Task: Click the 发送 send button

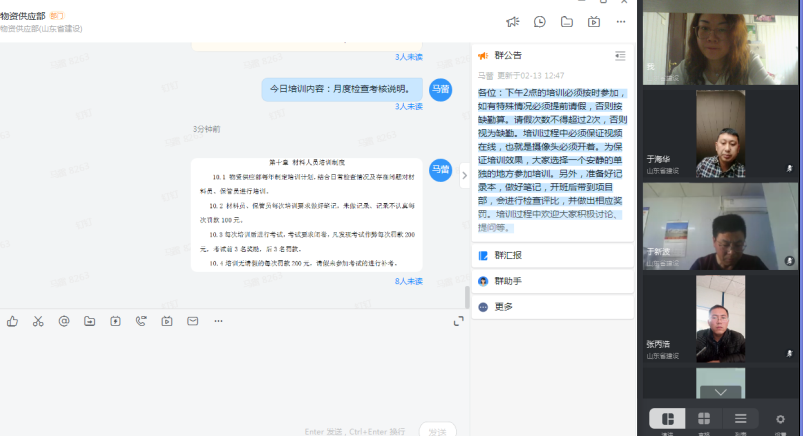Action: (437, 430)
